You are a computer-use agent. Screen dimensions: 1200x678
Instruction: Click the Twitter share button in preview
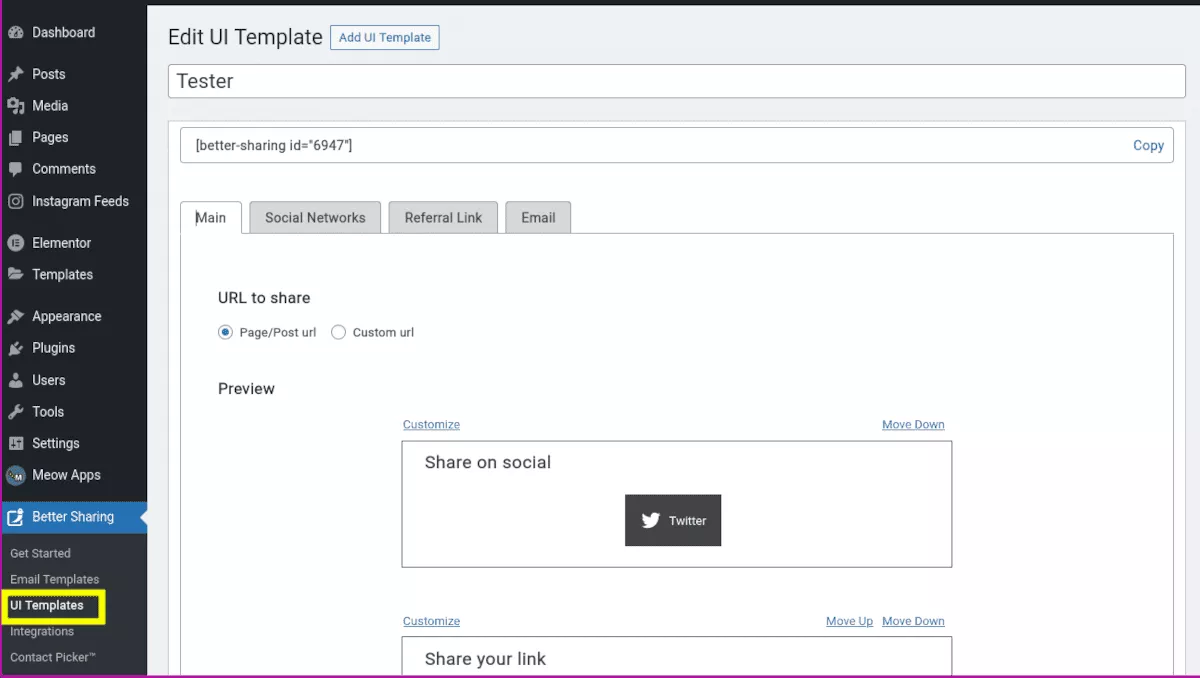pyautogui.click(x=673, y=520)
